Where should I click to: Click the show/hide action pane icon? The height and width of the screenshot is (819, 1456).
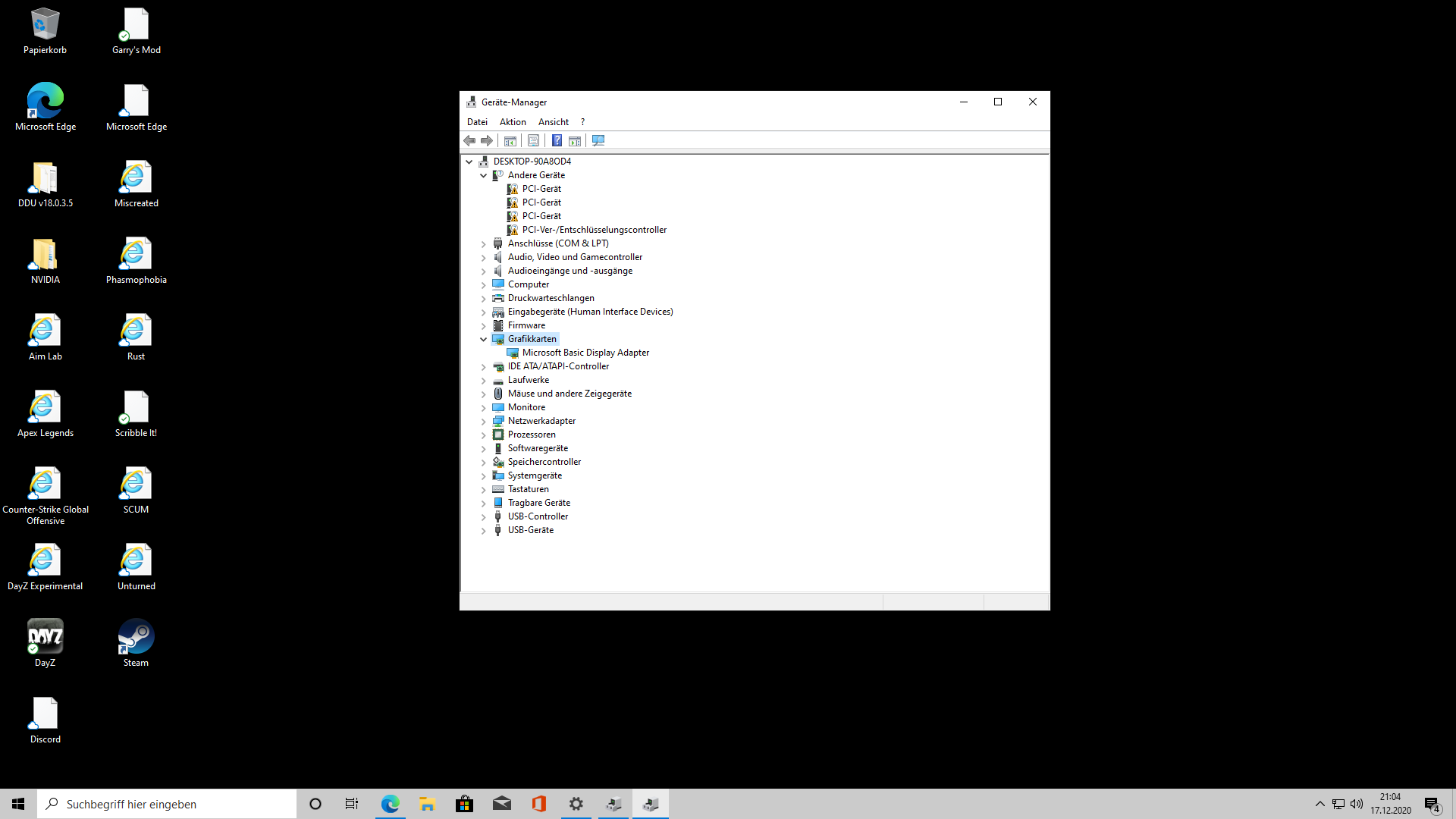[x=575, y=140]
